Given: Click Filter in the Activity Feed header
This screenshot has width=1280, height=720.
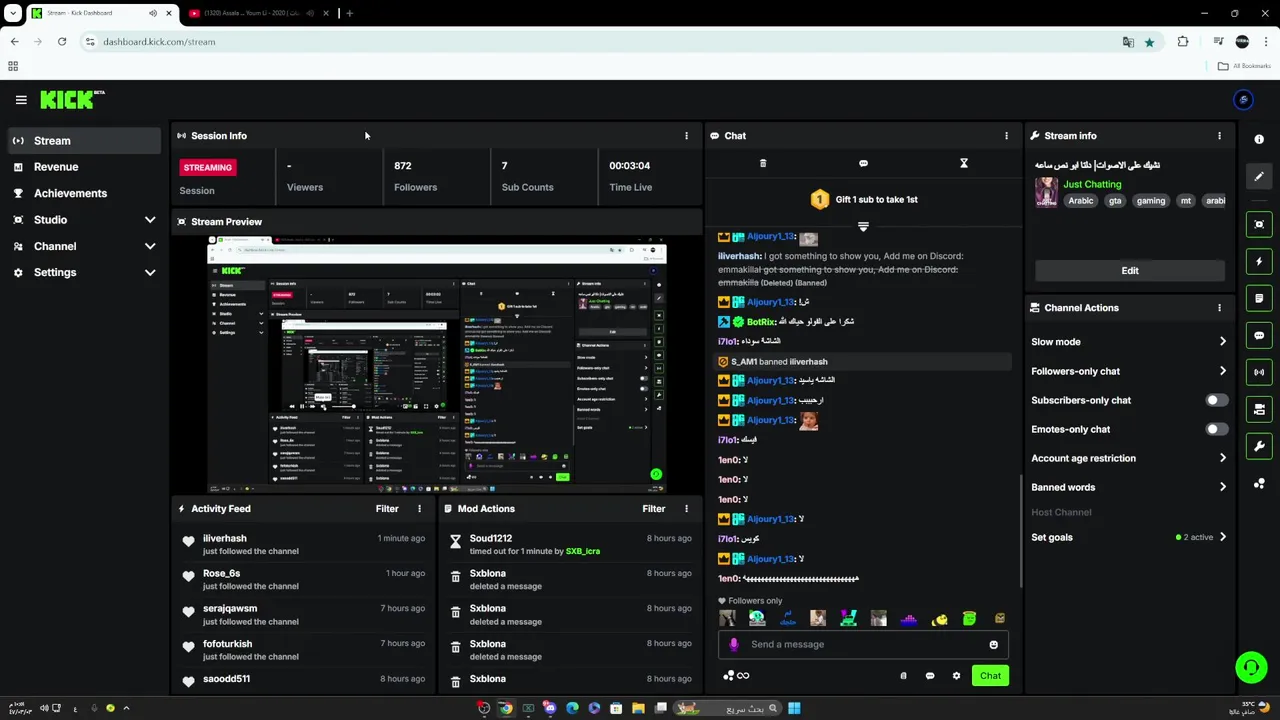Looking at the screenshot, I should 387,509.
